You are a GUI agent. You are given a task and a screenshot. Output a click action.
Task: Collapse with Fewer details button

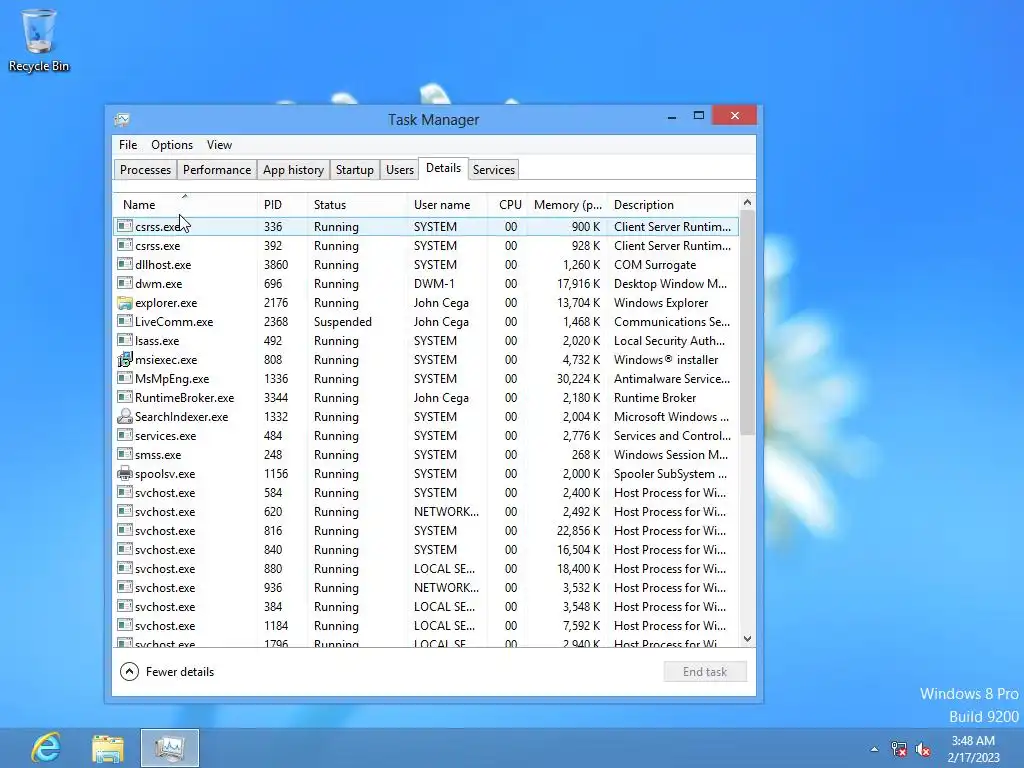click(x=167, y=671)
